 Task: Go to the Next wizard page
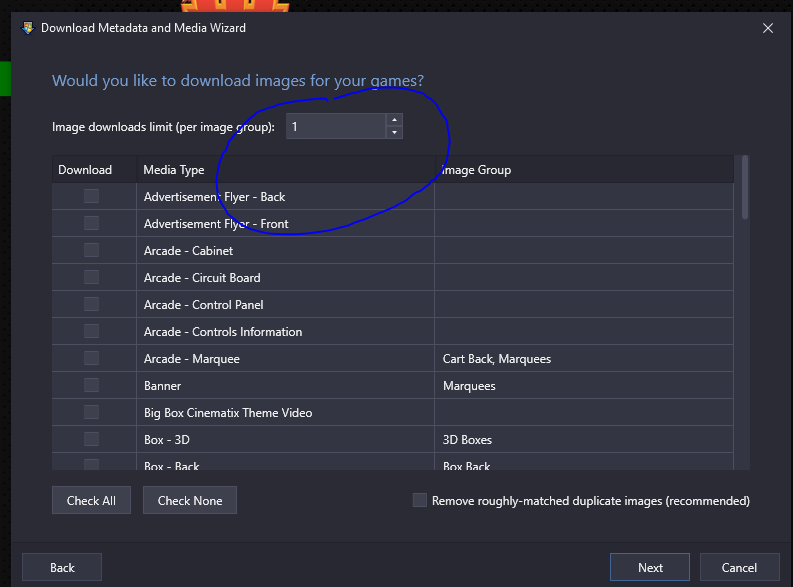(x=650, y=567)
